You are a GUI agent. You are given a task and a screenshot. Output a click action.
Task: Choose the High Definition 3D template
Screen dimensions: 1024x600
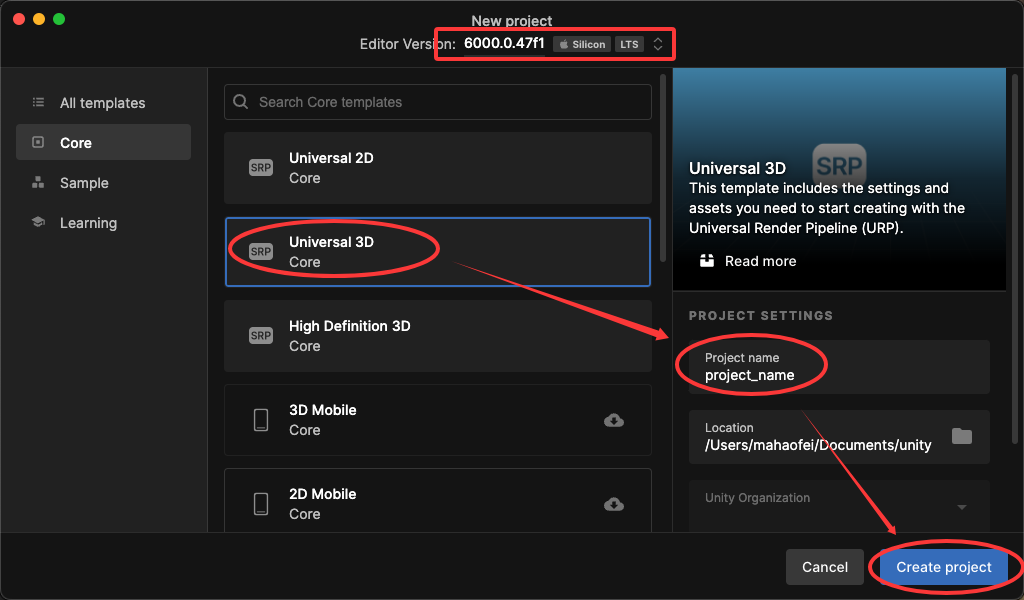click(438, 336)
